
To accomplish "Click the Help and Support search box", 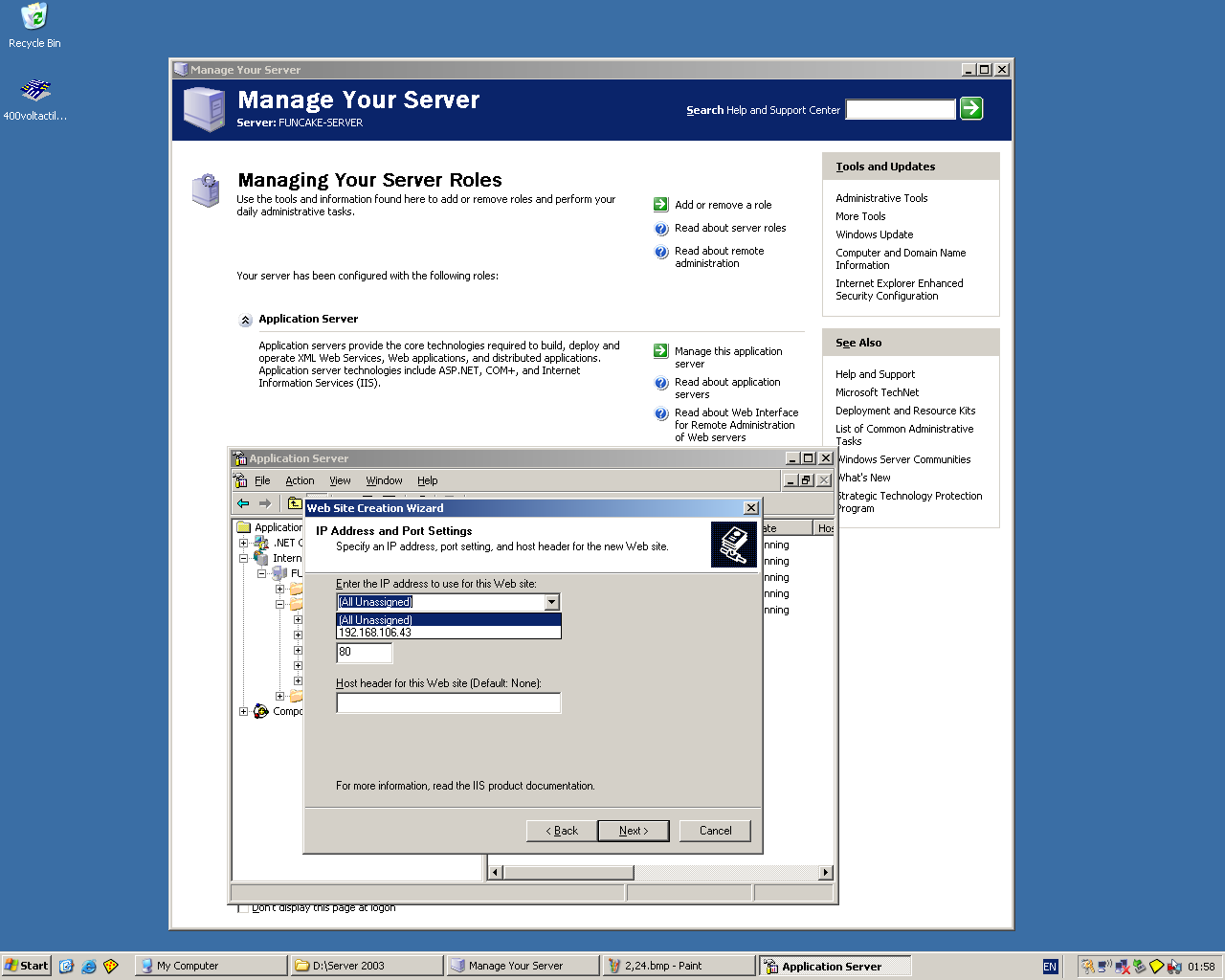I will (901, 110).
